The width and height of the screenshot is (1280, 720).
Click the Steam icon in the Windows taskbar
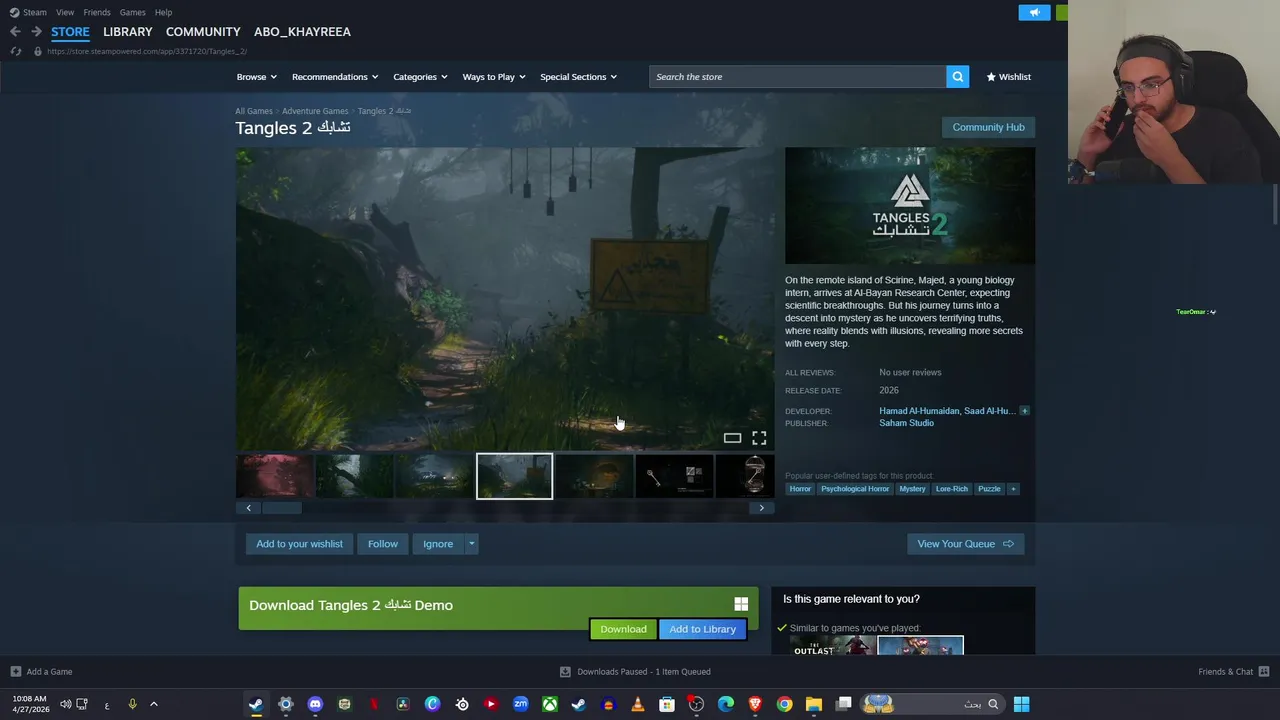(256, 704)
